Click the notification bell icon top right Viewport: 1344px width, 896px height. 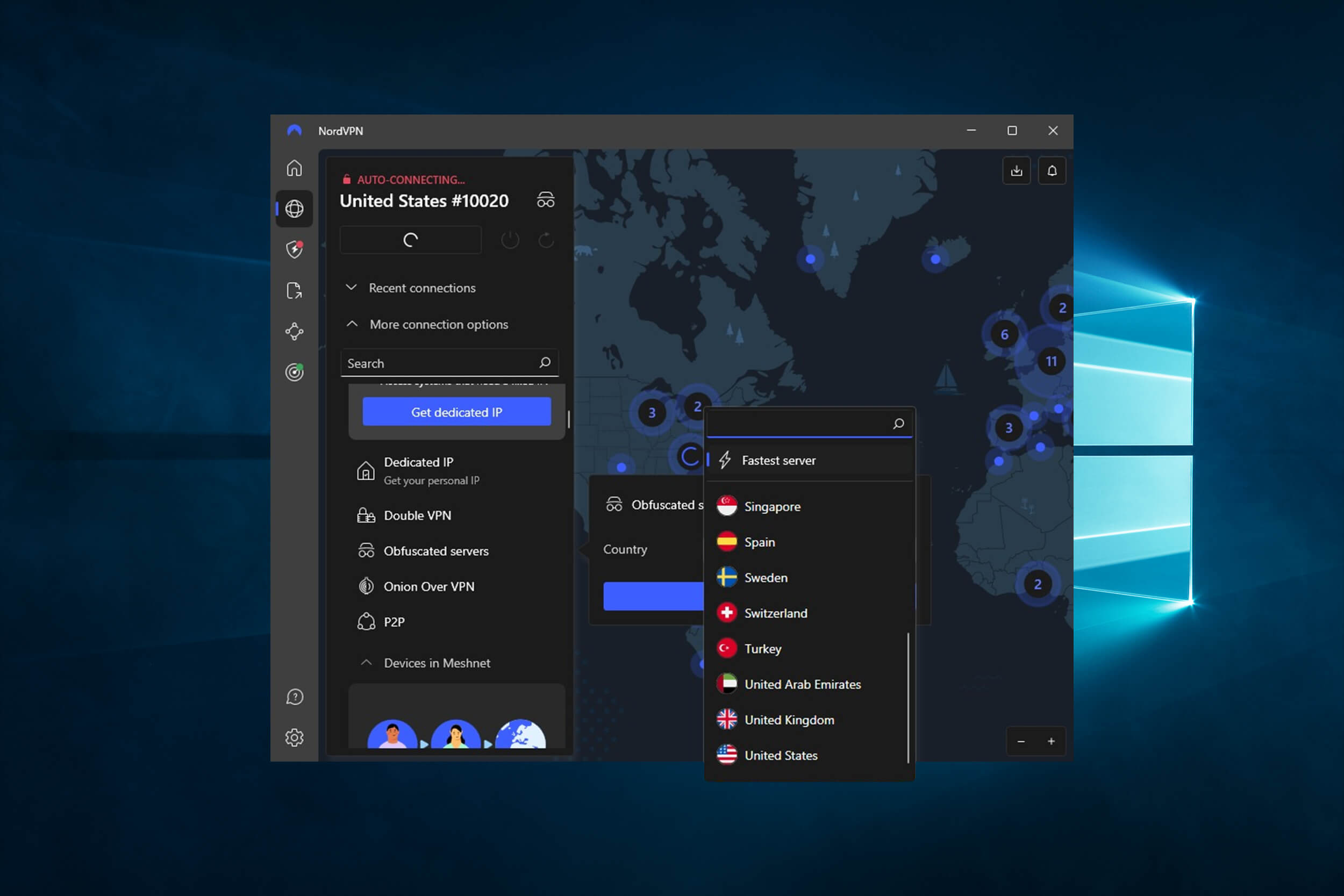click(1052, 170)
